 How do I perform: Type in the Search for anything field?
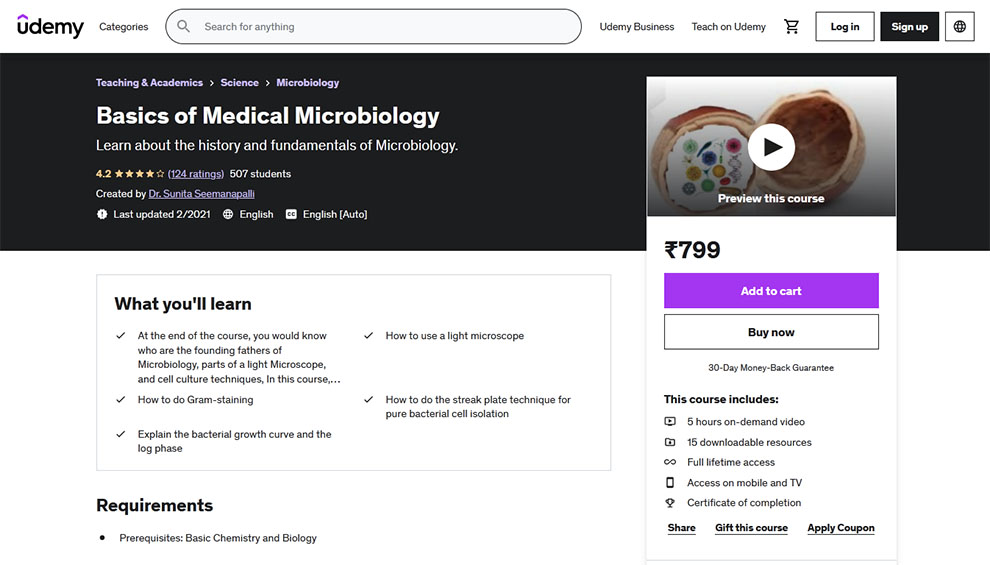point(385,27)
